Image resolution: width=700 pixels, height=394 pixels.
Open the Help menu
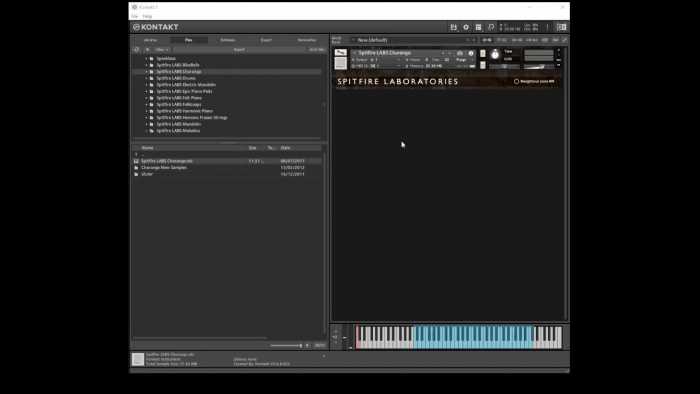coord(147,16)
